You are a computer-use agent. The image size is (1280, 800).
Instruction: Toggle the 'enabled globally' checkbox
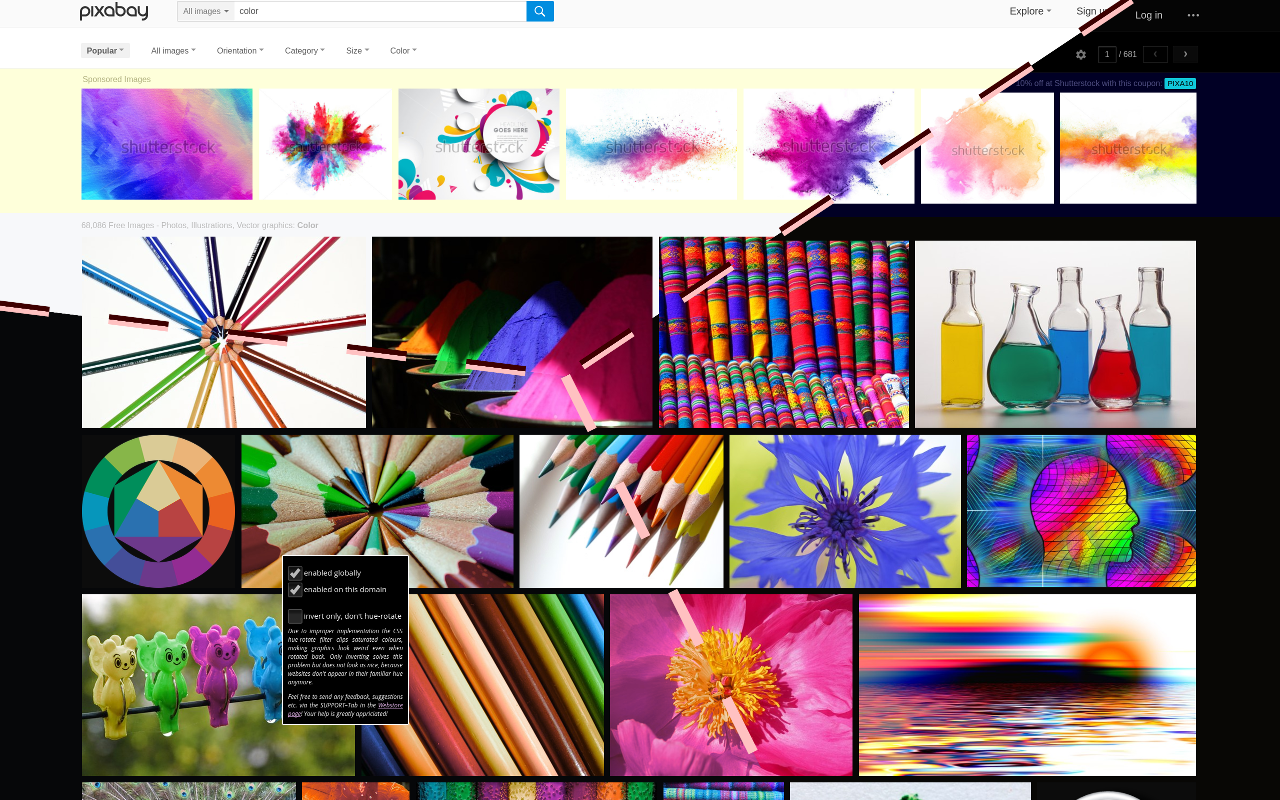point(295,573)
